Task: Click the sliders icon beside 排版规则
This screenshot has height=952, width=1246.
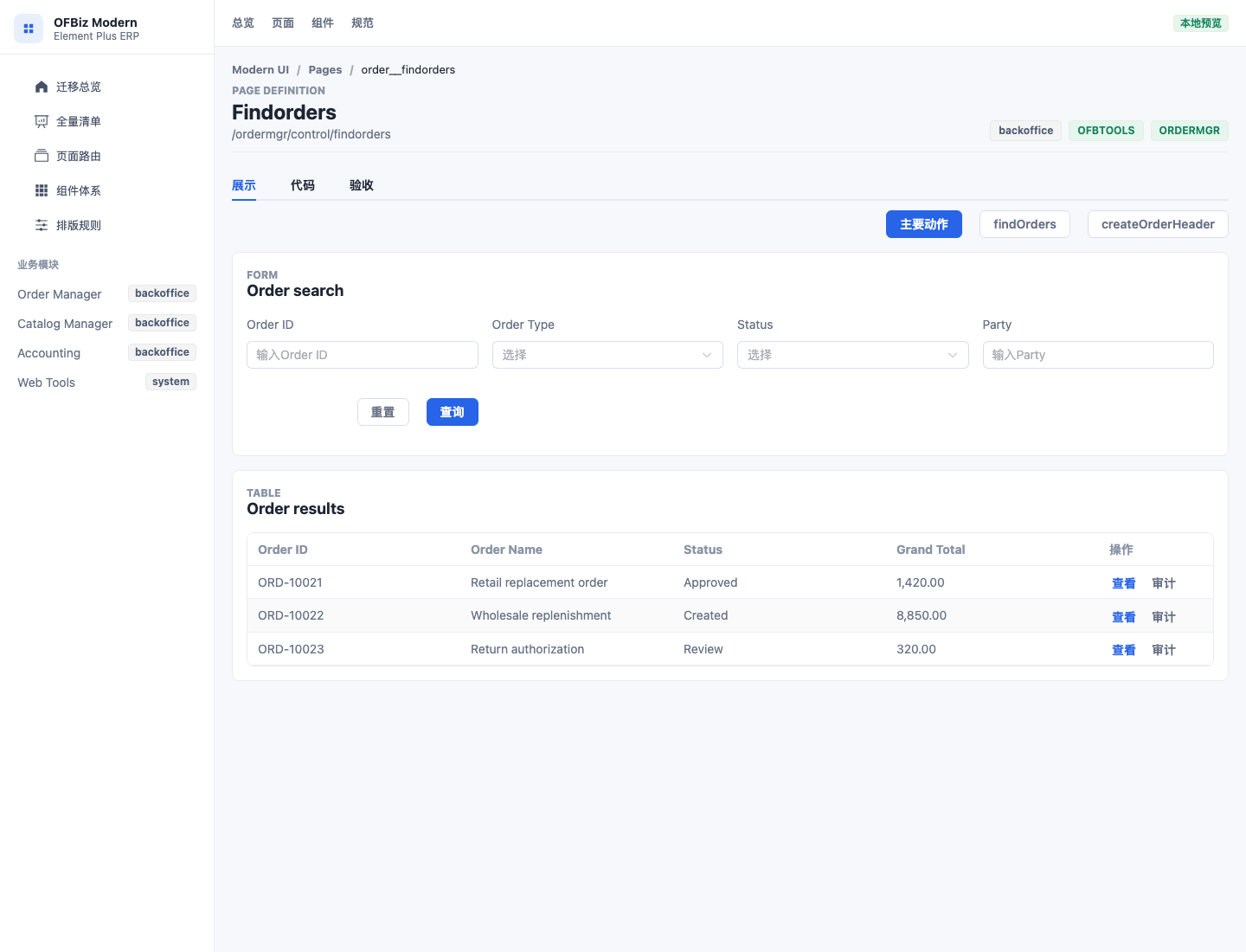Action: pos(42,225)
